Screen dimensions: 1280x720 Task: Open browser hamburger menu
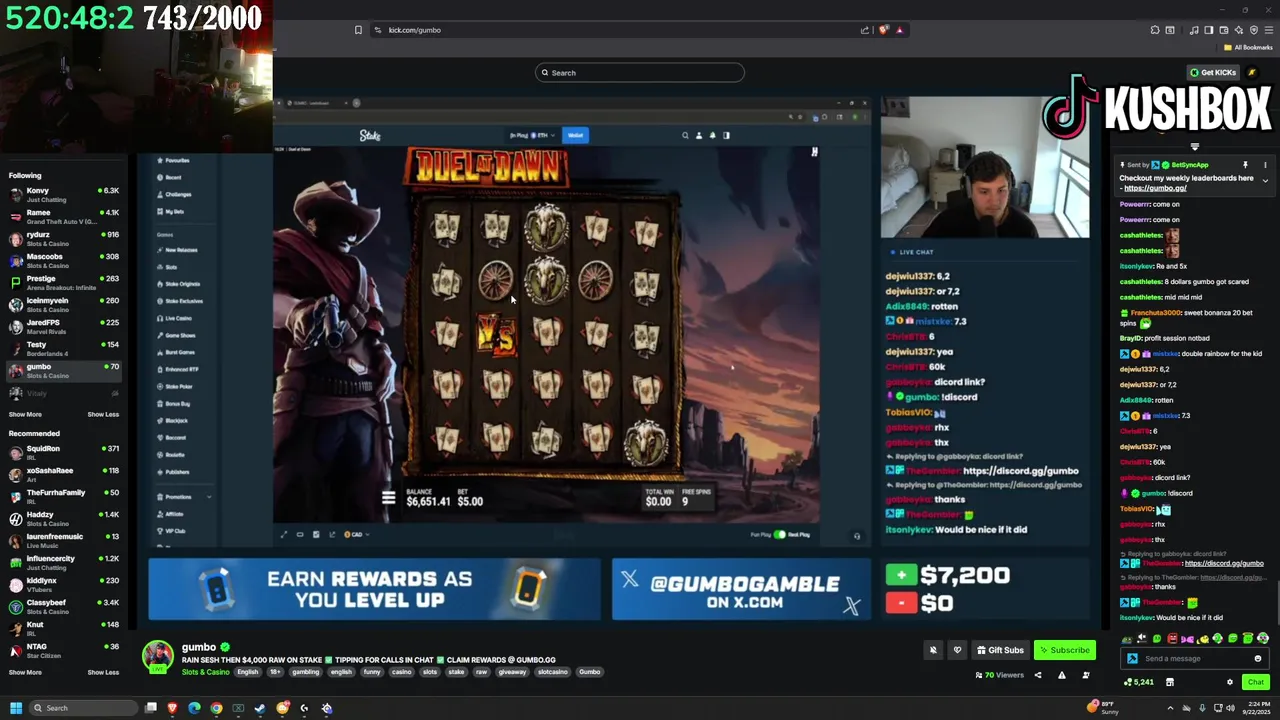pos(1269,30)
